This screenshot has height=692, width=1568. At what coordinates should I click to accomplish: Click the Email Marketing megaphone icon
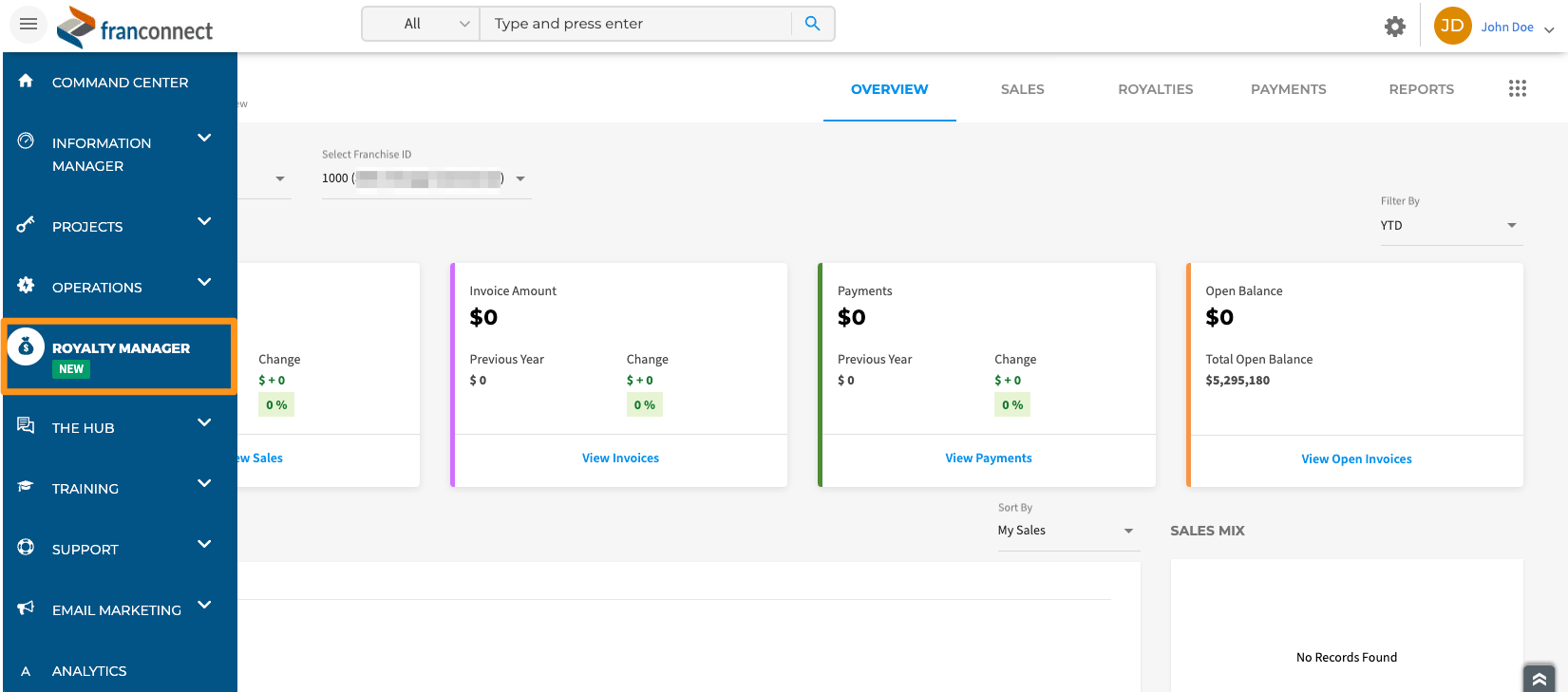[26, 608]
